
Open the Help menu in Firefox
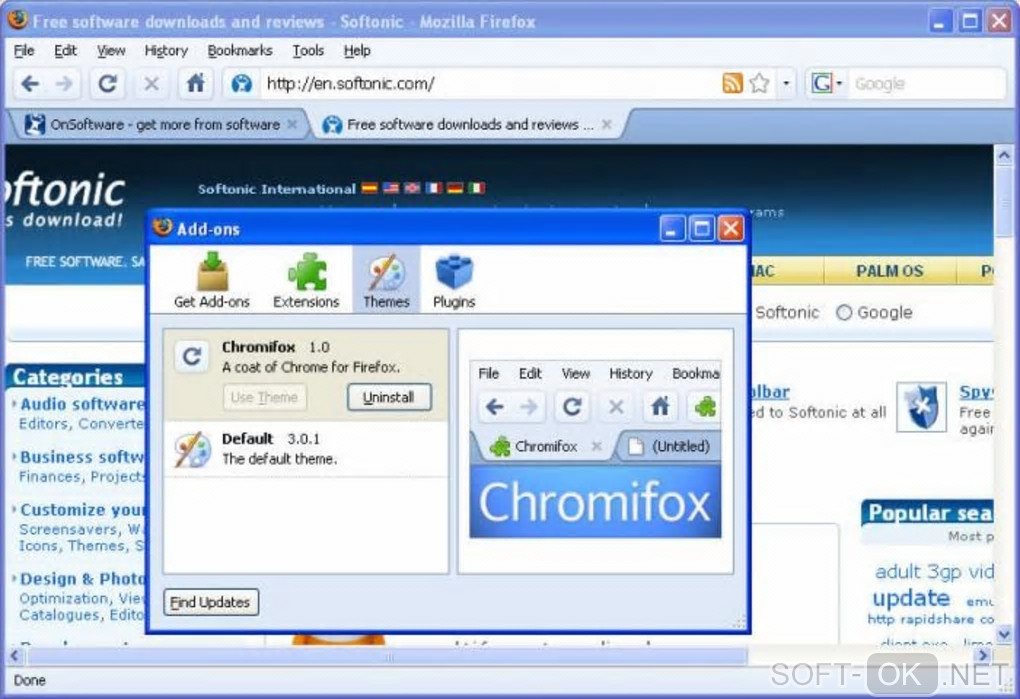point(356,51)
